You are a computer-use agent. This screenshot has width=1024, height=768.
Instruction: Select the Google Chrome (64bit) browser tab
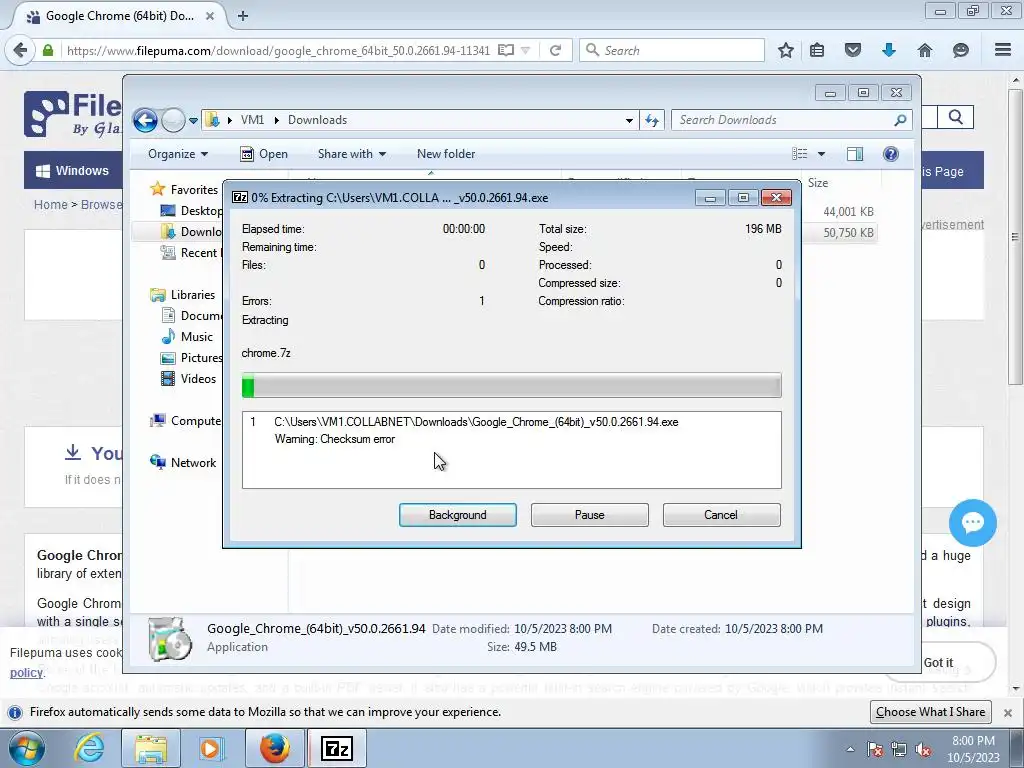click(x=119, y=16)
